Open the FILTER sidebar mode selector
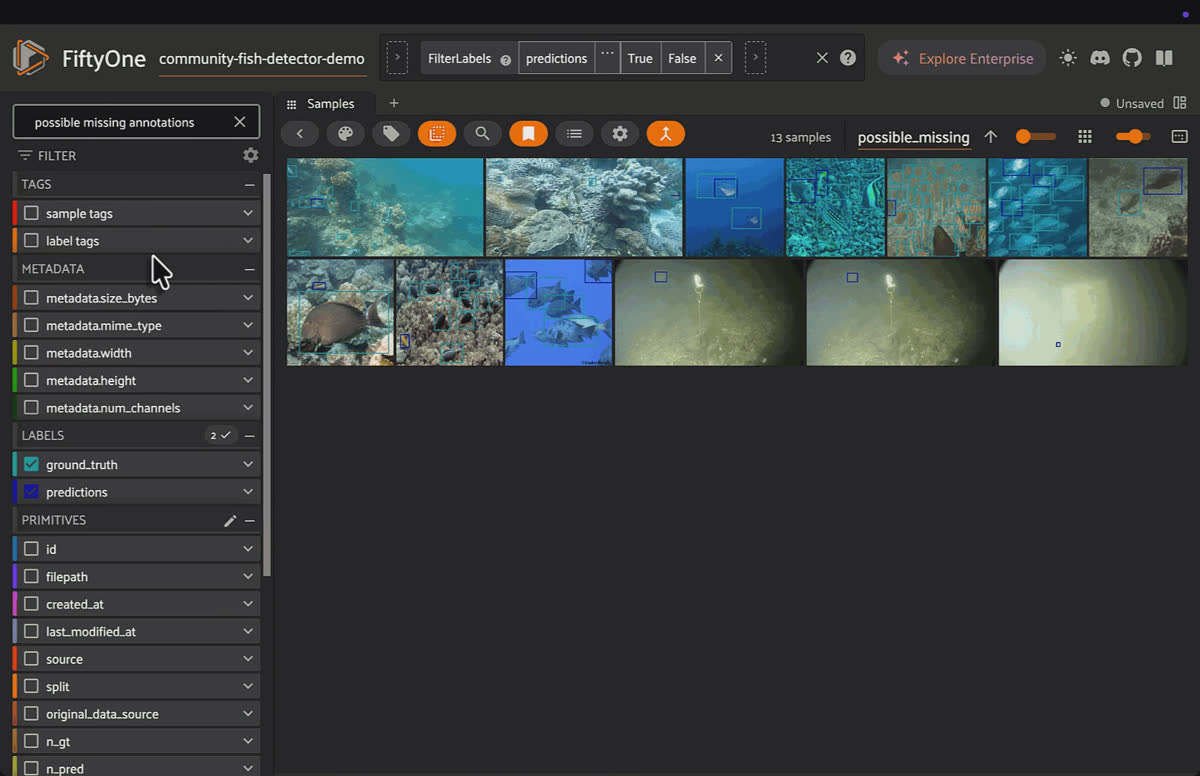Screen dimensions: 1200x776 tap(47, 155)
